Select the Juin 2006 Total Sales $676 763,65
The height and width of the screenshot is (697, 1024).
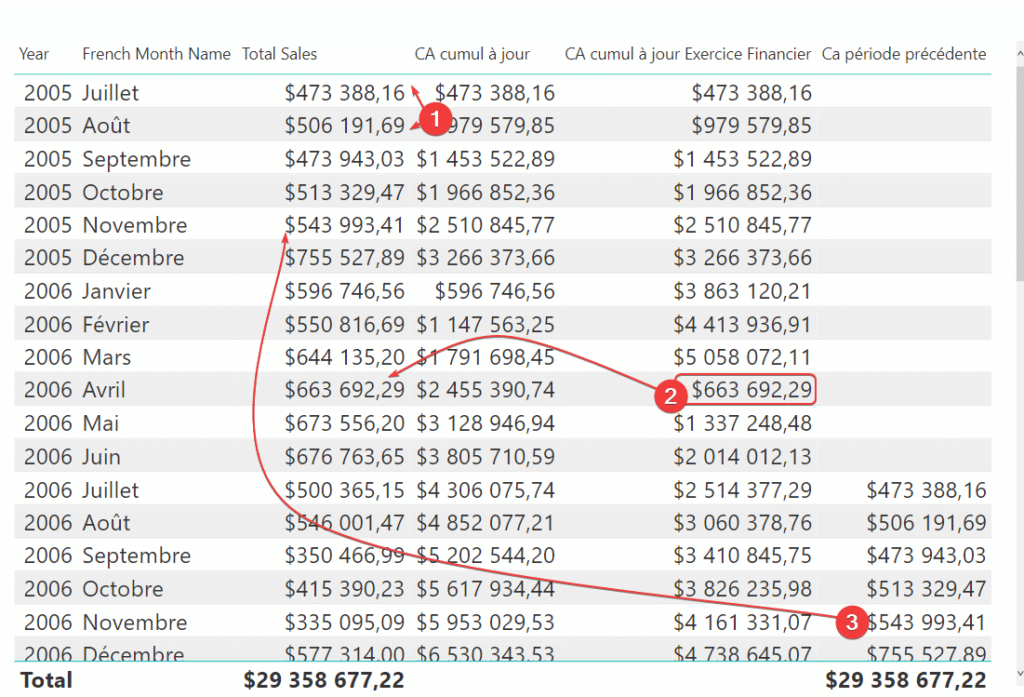pos(345,457)
